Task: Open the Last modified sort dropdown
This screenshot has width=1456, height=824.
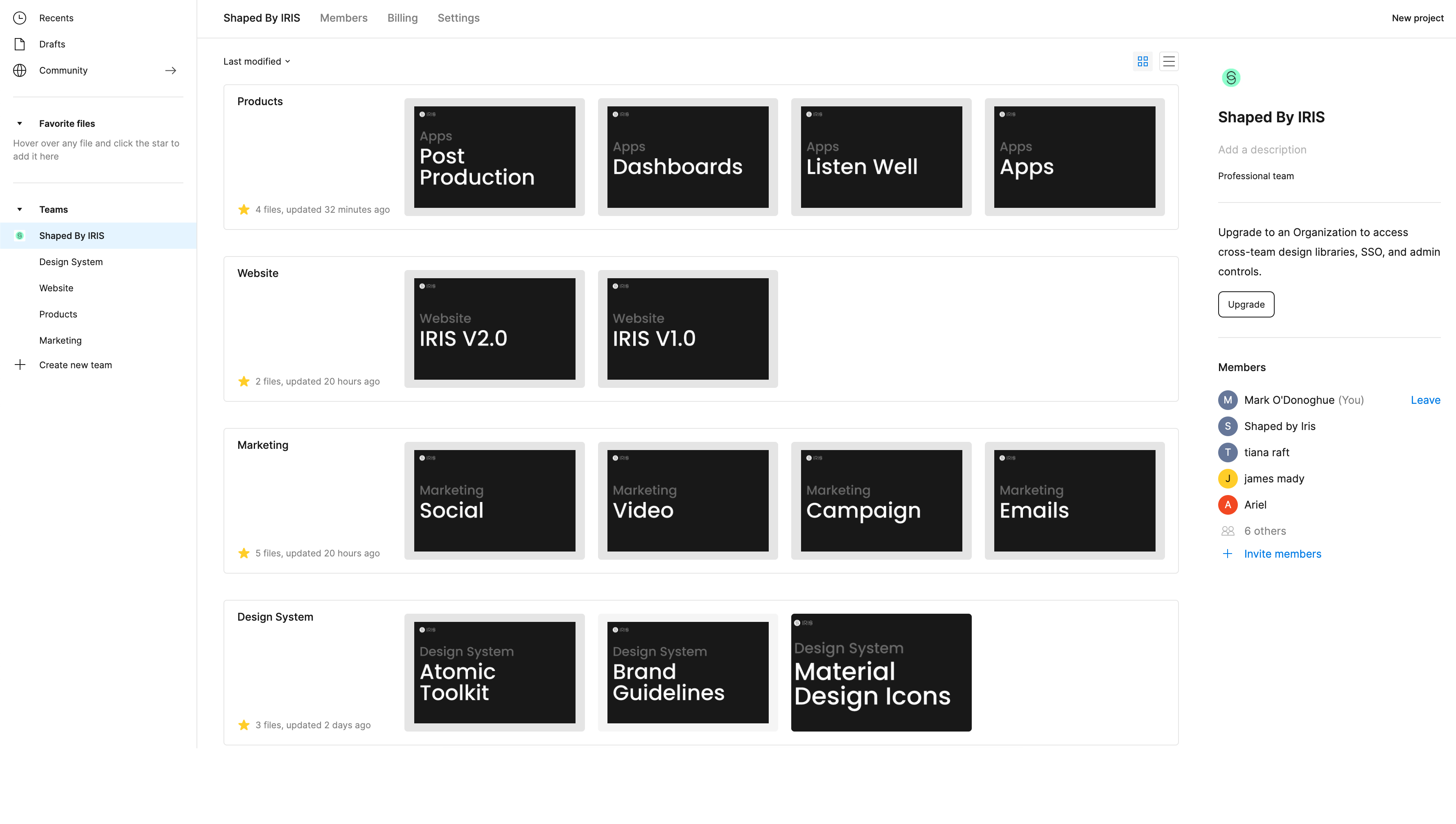Action: click(257, 61)
